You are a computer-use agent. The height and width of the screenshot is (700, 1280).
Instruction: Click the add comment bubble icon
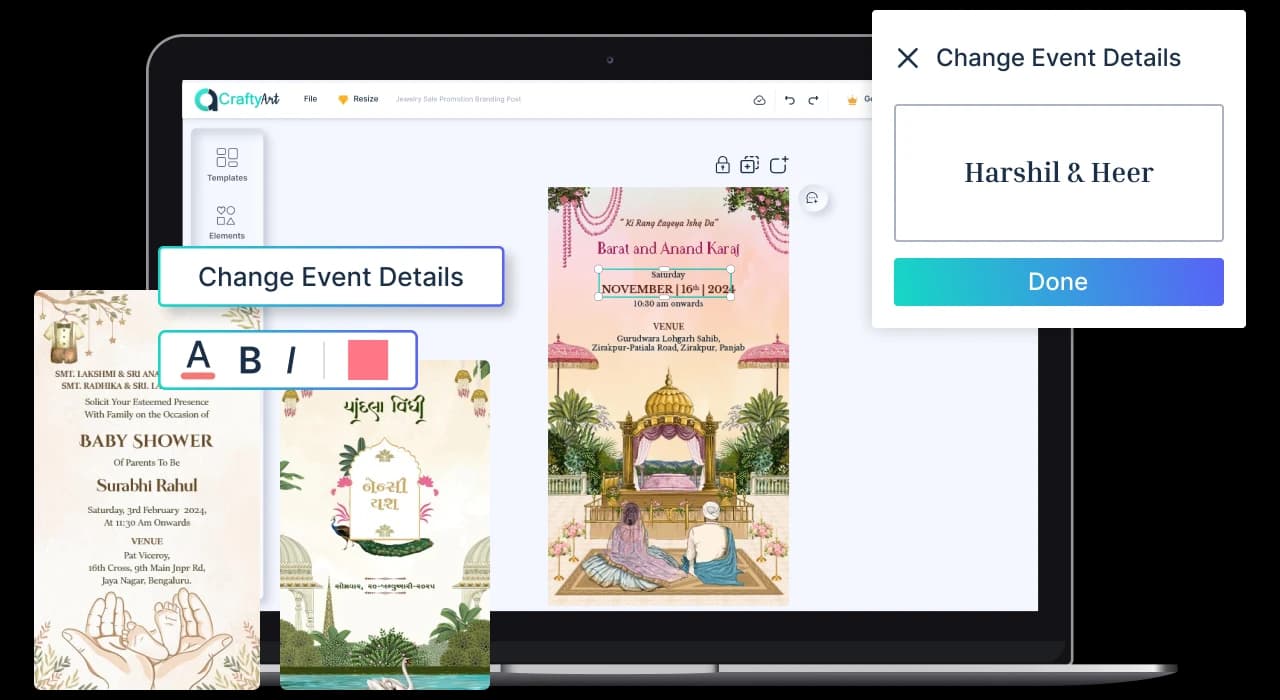coord(813,198)
